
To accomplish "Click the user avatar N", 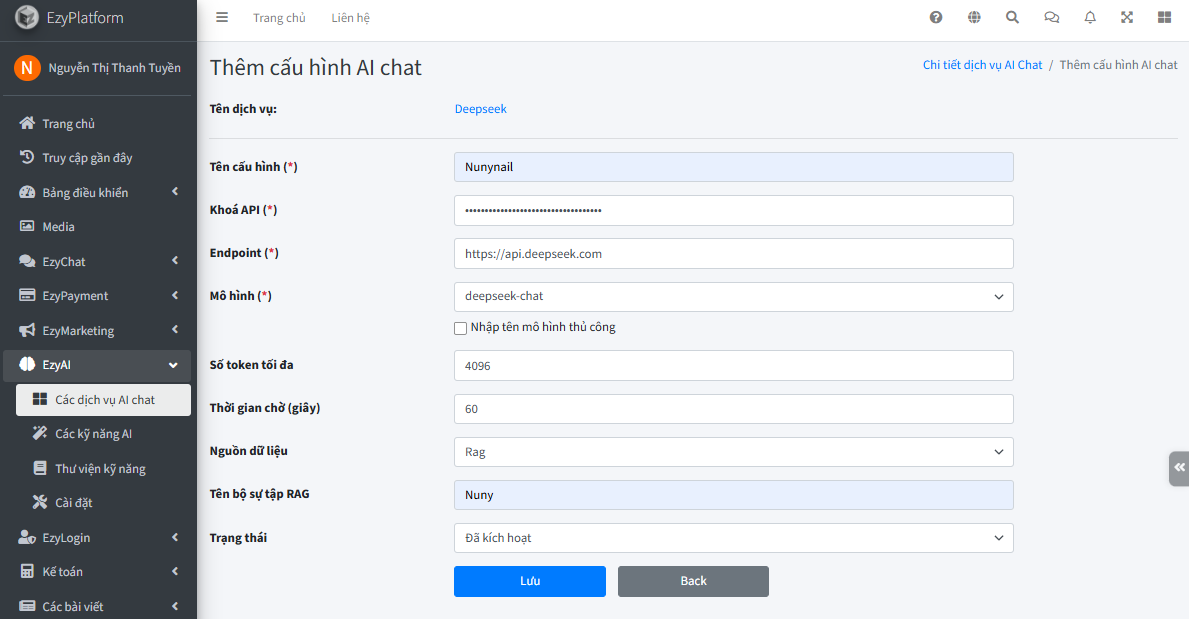I will coord(27,68).
